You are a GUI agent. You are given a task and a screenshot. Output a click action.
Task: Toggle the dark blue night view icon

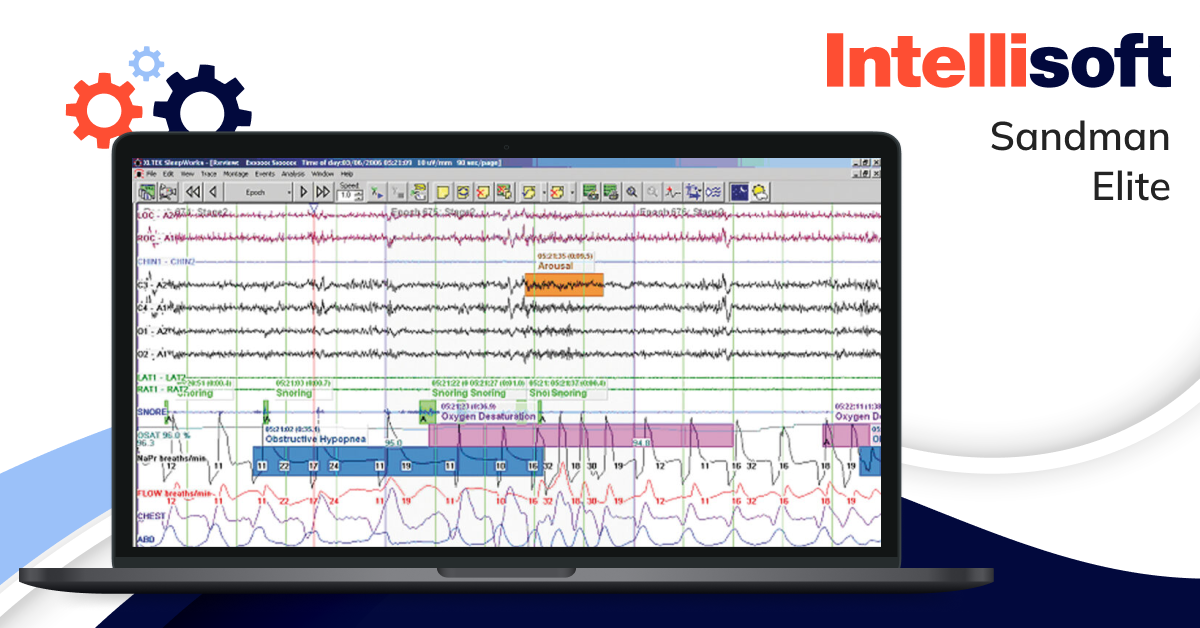pyautogui.click(x=739, y=191)
